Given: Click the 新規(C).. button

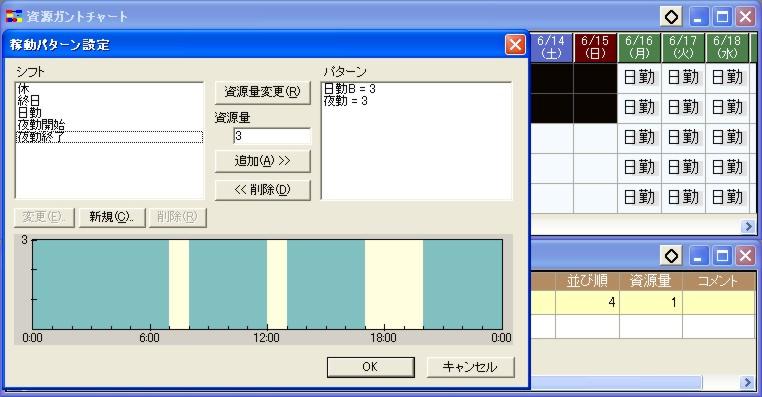Looking at the screenshot, I should (111, 217).
